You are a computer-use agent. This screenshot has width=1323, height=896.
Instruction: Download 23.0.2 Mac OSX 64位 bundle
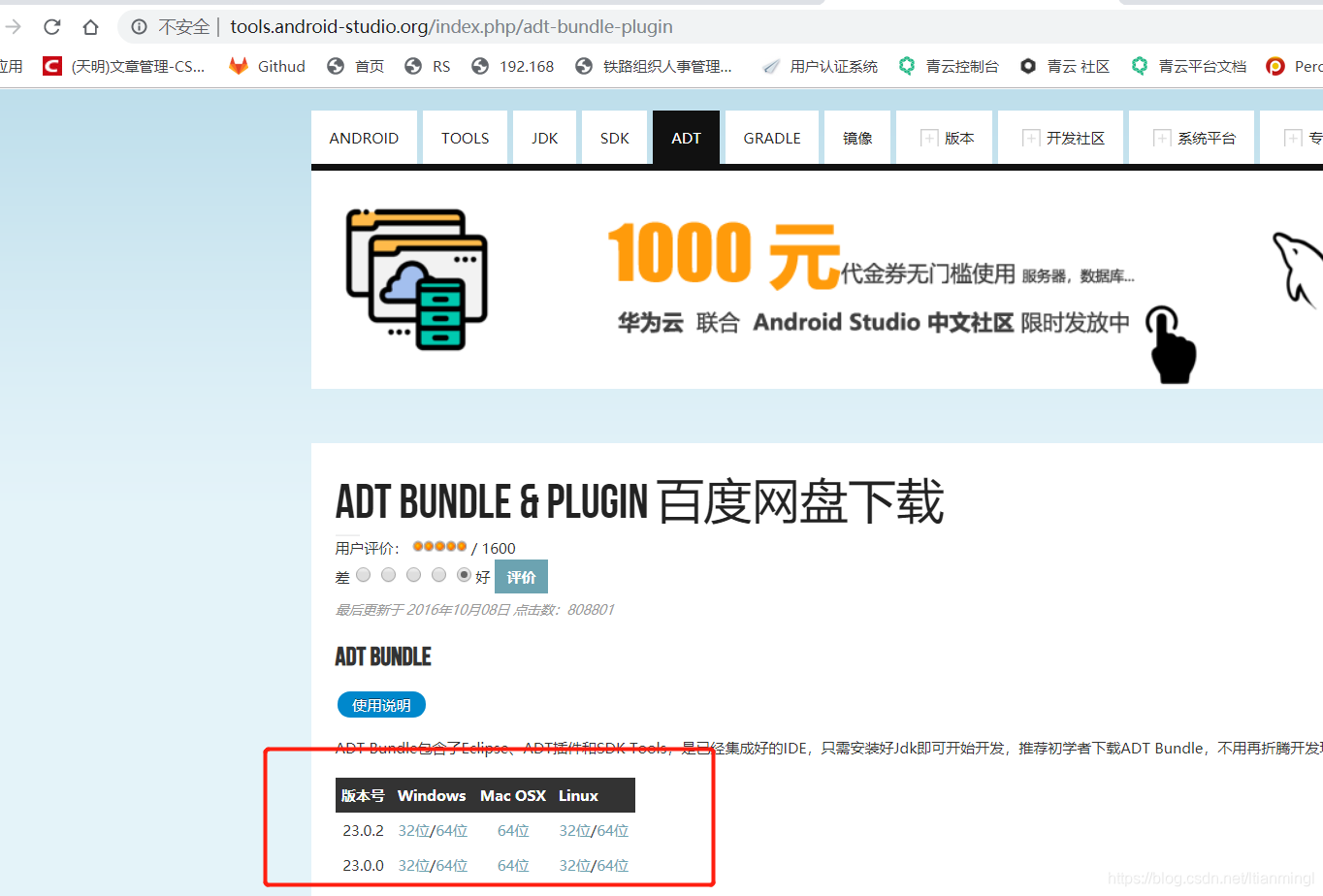click(x=513, y=831)
